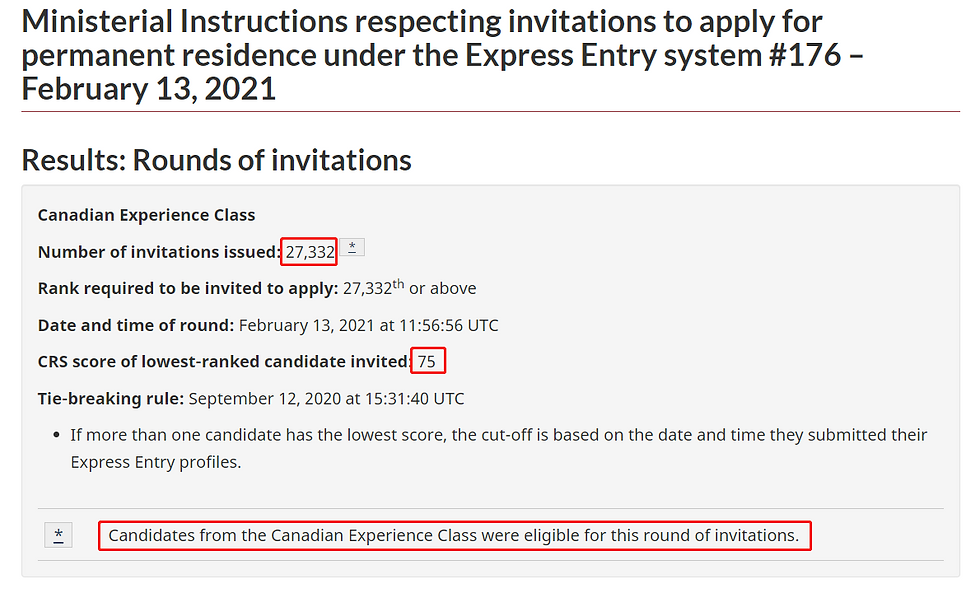Viewport: 980px width, 593px height.
Task: Click the Canadian Experience Class eligibility footnote text
Action: click(454, 536)
